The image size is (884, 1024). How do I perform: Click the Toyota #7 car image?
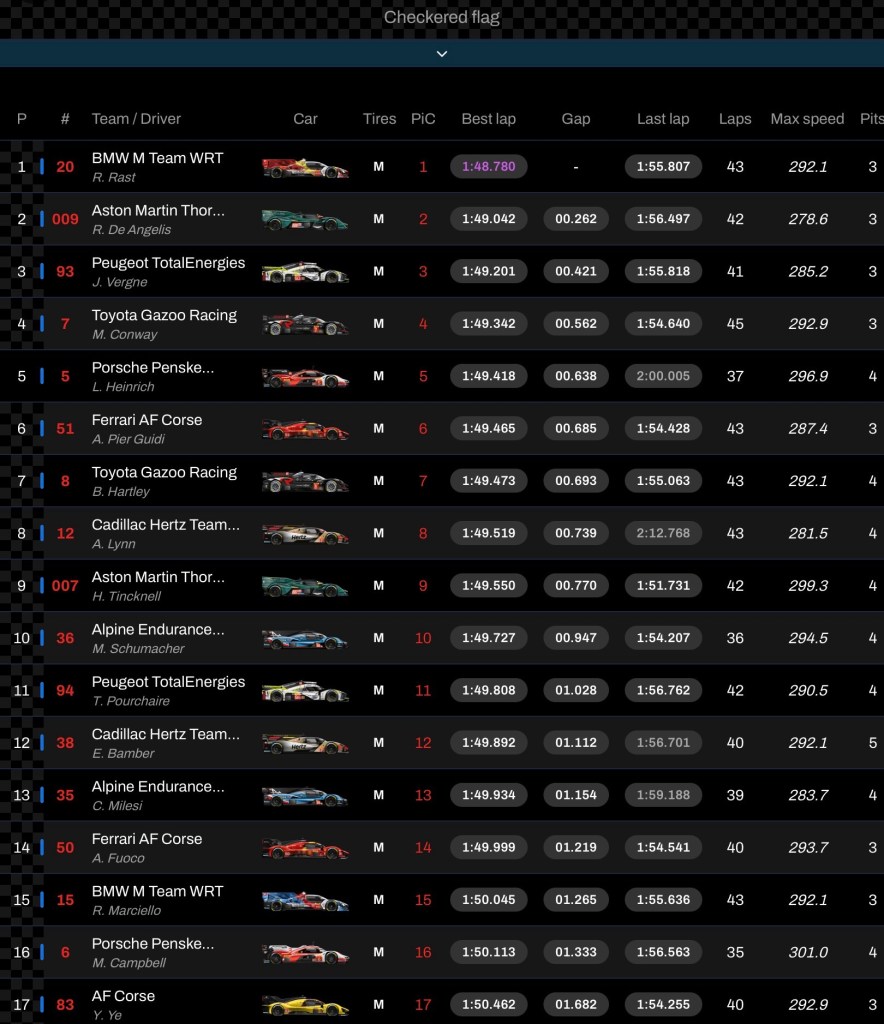point(305,325)
